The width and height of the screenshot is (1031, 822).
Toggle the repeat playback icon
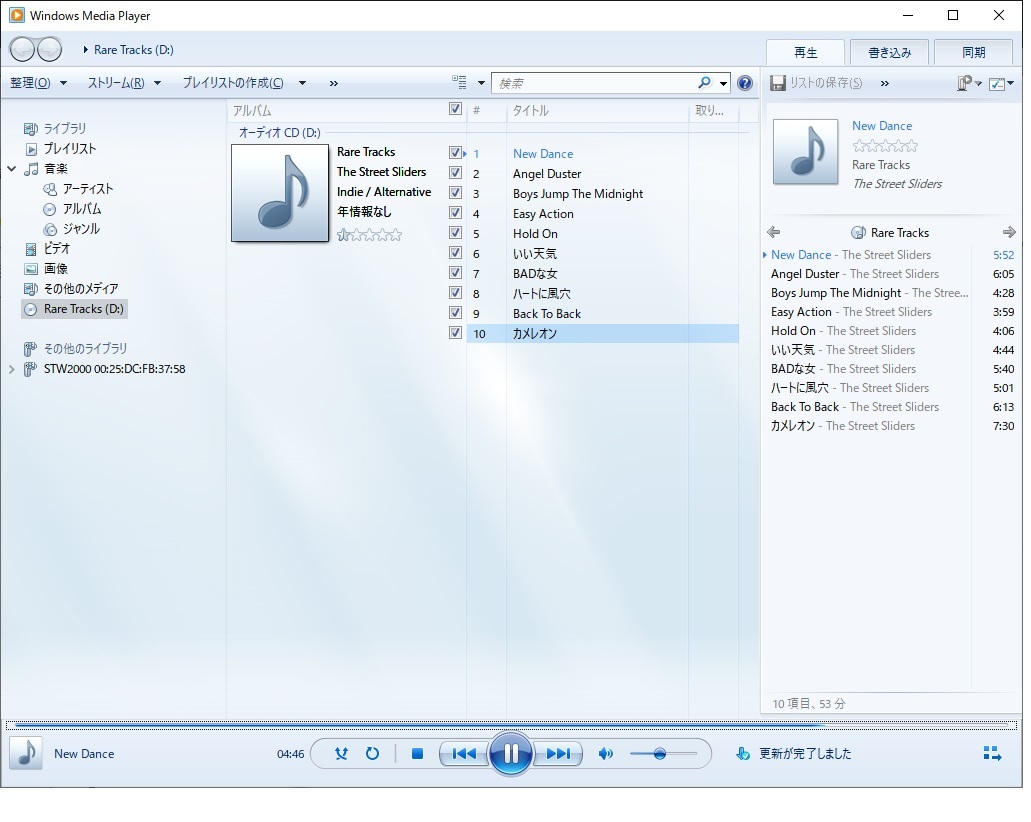coord(372,754)
